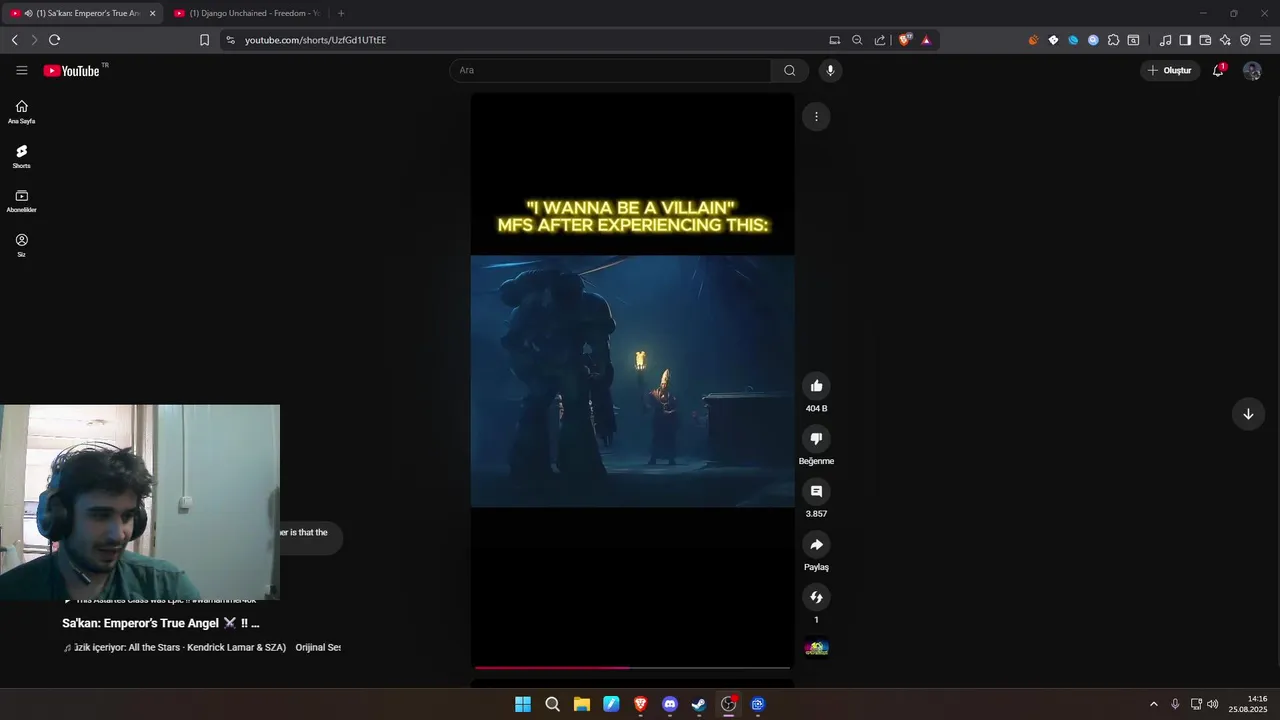1280x720 pixels.
Task: Open the extensions puzzle-piece menu
Action: pos(1113,40)
